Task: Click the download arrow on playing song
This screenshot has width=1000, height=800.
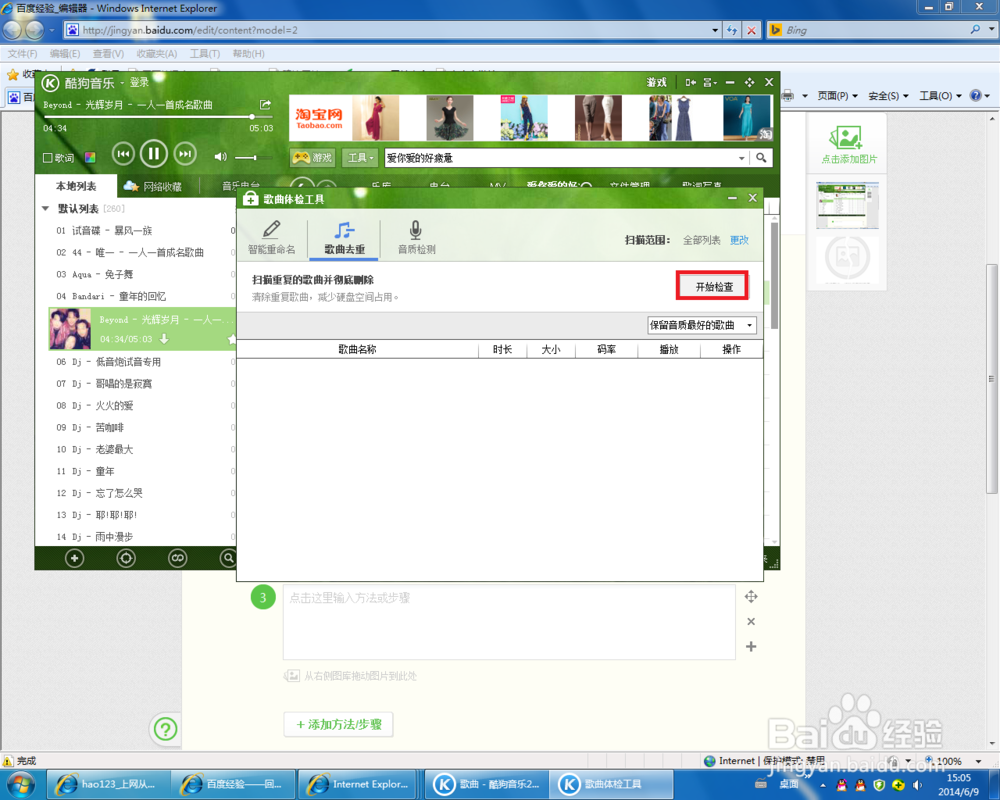Action: click(164, 339)
